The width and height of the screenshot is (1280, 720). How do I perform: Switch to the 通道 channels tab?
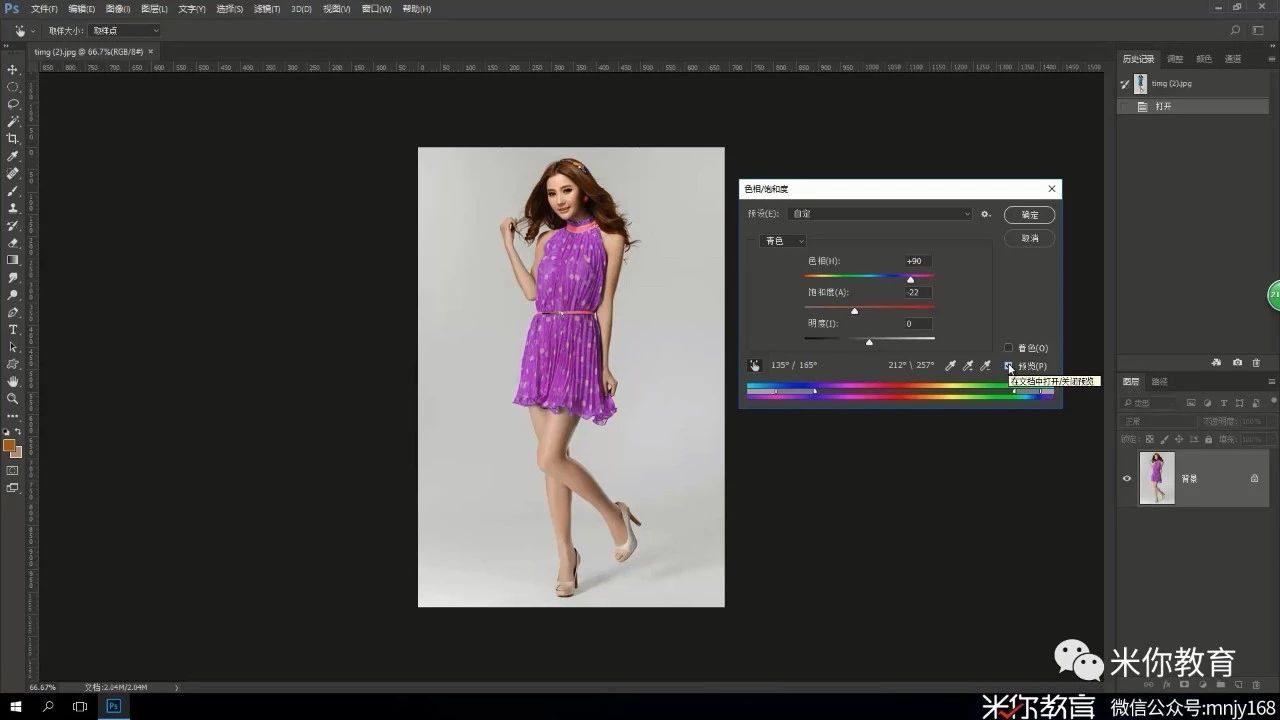(x=1233, y=59)
